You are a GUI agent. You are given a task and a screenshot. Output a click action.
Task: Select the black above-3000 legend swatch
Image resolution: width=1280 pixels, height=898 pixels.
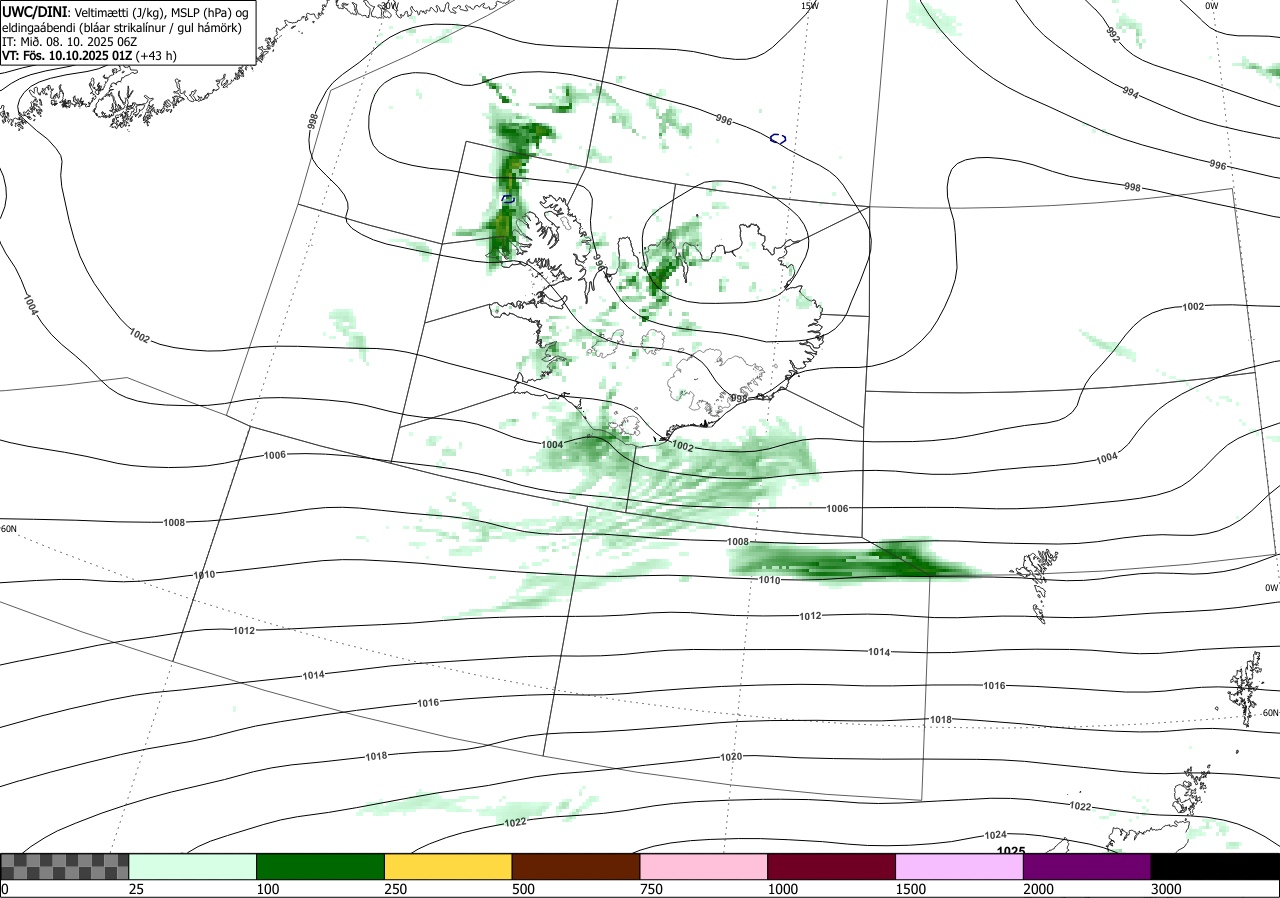coord(1215,866)
